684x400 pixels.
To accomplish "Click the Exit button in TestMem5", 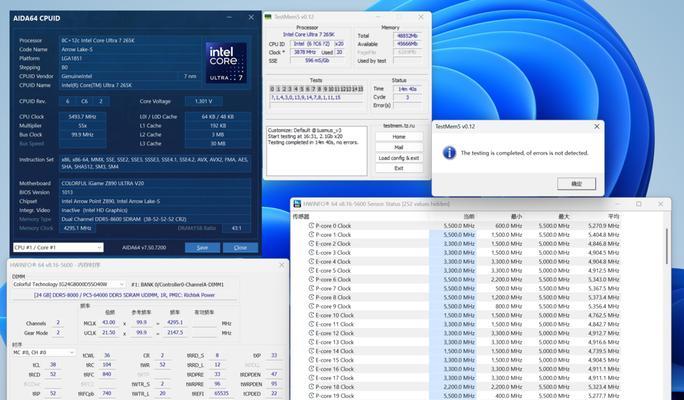I will point(399,168).
